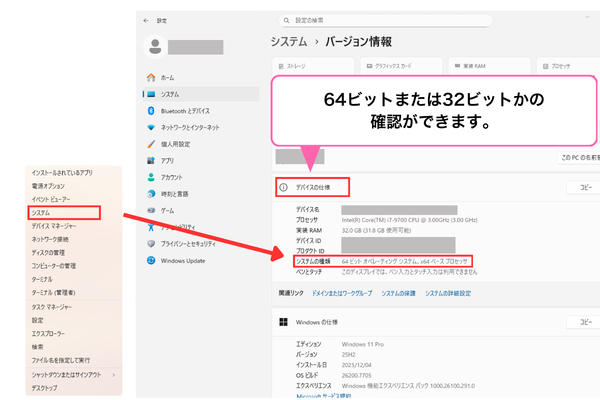Click the Bluetooth icon in sidebar

tap(151, 111)
